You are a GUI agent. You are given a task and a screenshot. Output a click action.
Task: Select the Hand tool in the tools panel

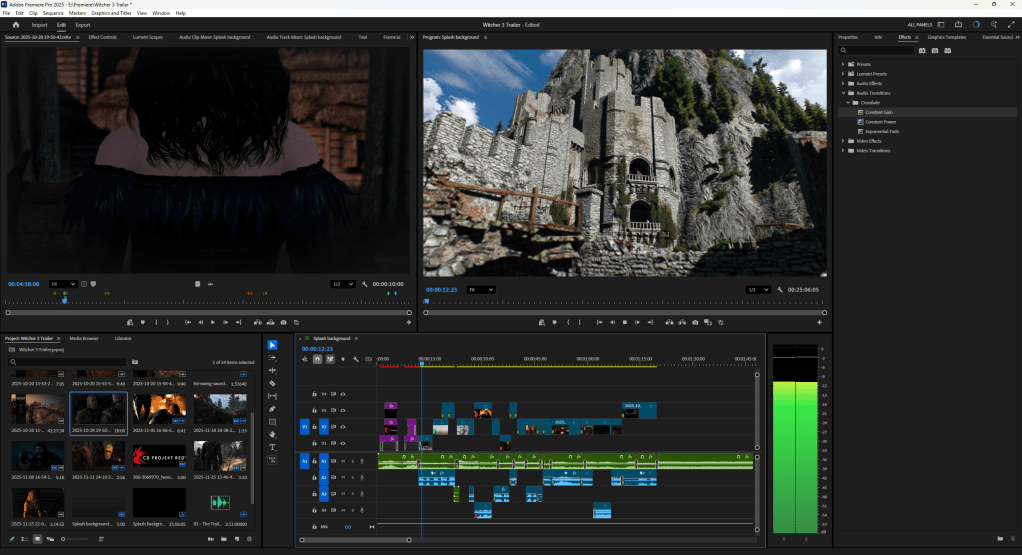tap(272, 434)
